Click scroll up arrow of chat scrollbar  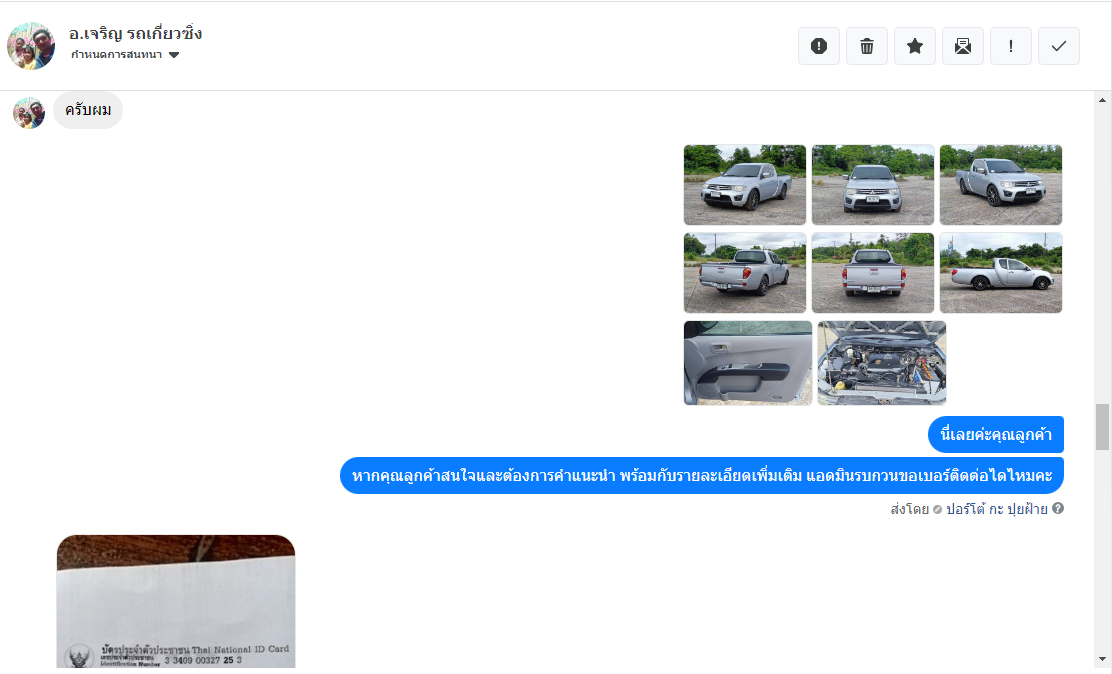(x=1102, y=100)
